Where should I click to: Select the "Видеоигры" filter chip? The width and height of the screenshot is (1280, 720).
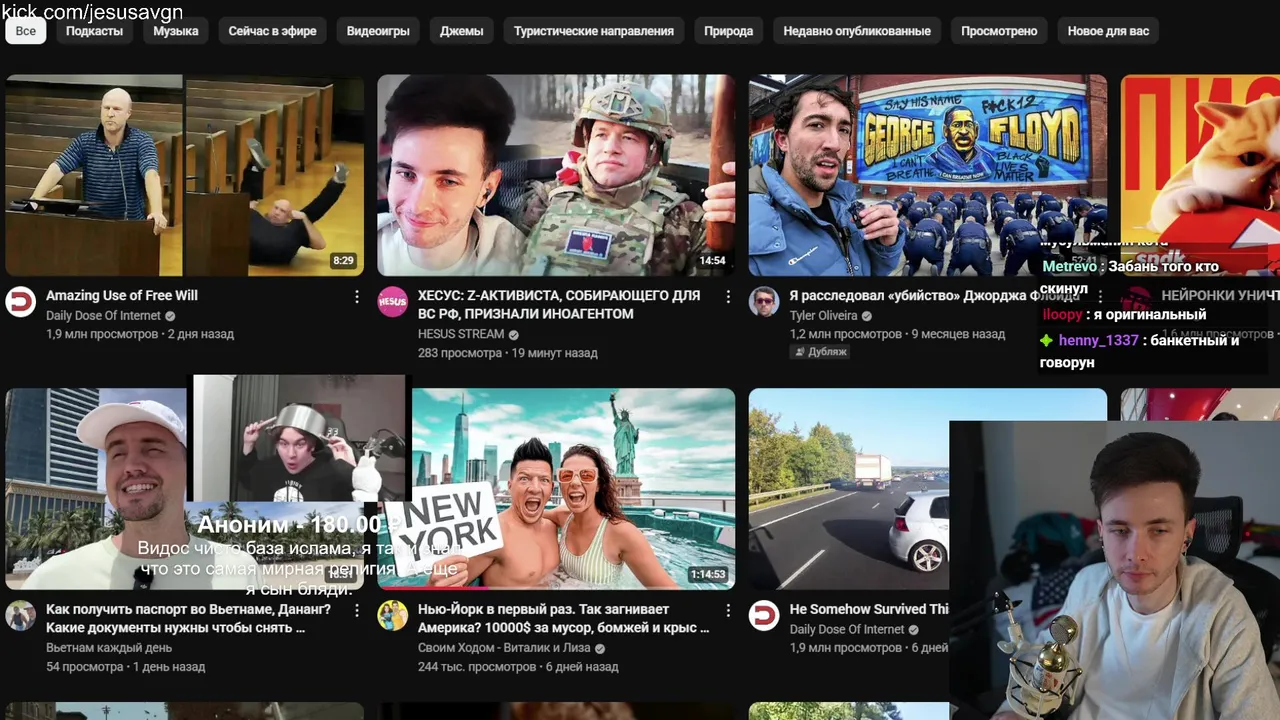(378, 31)
